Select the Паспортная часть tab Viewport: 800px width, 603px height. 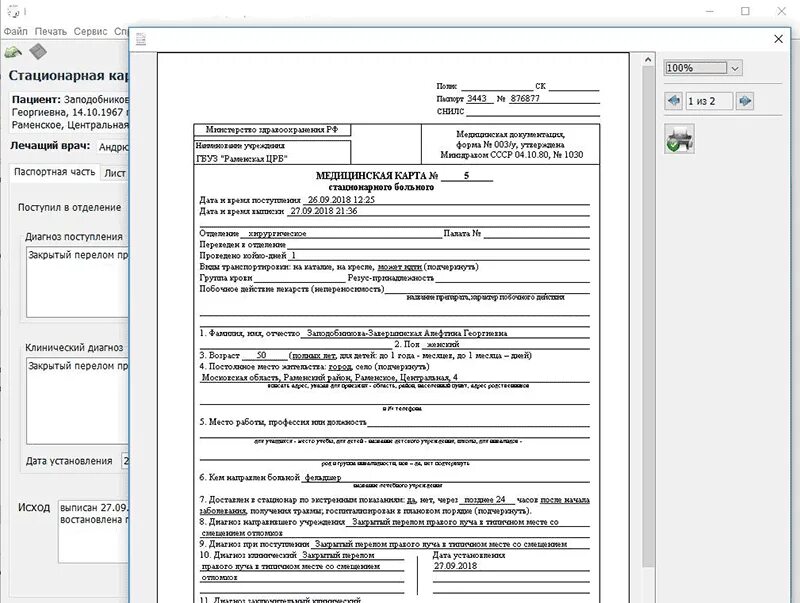55,172
